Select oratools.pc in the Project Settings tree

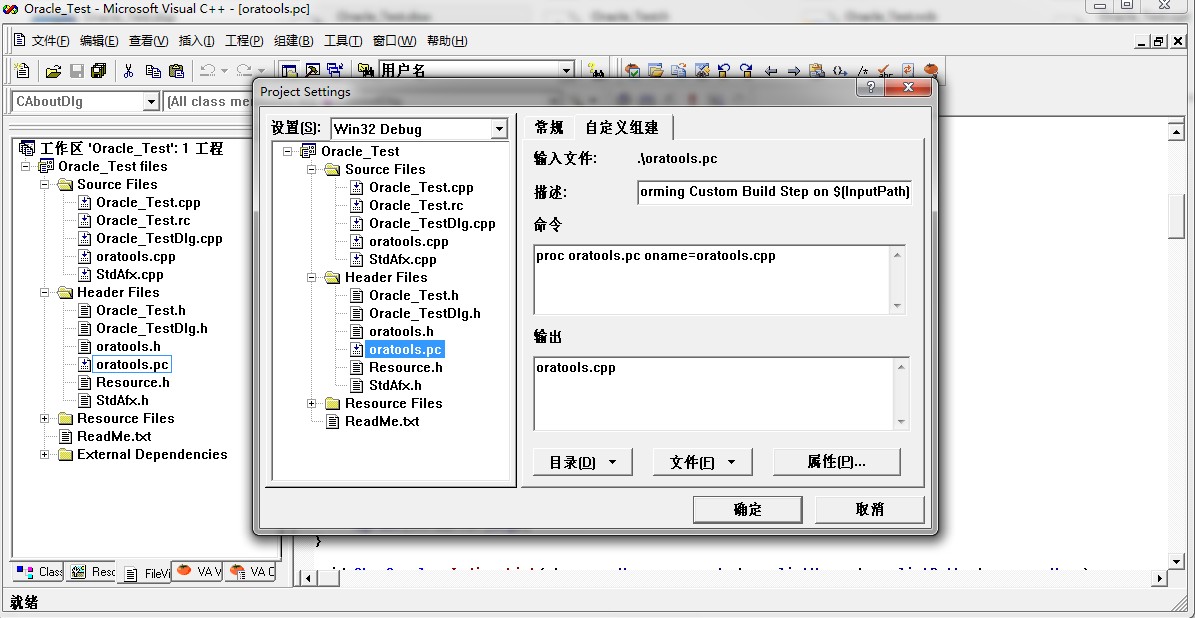point(404,349)
